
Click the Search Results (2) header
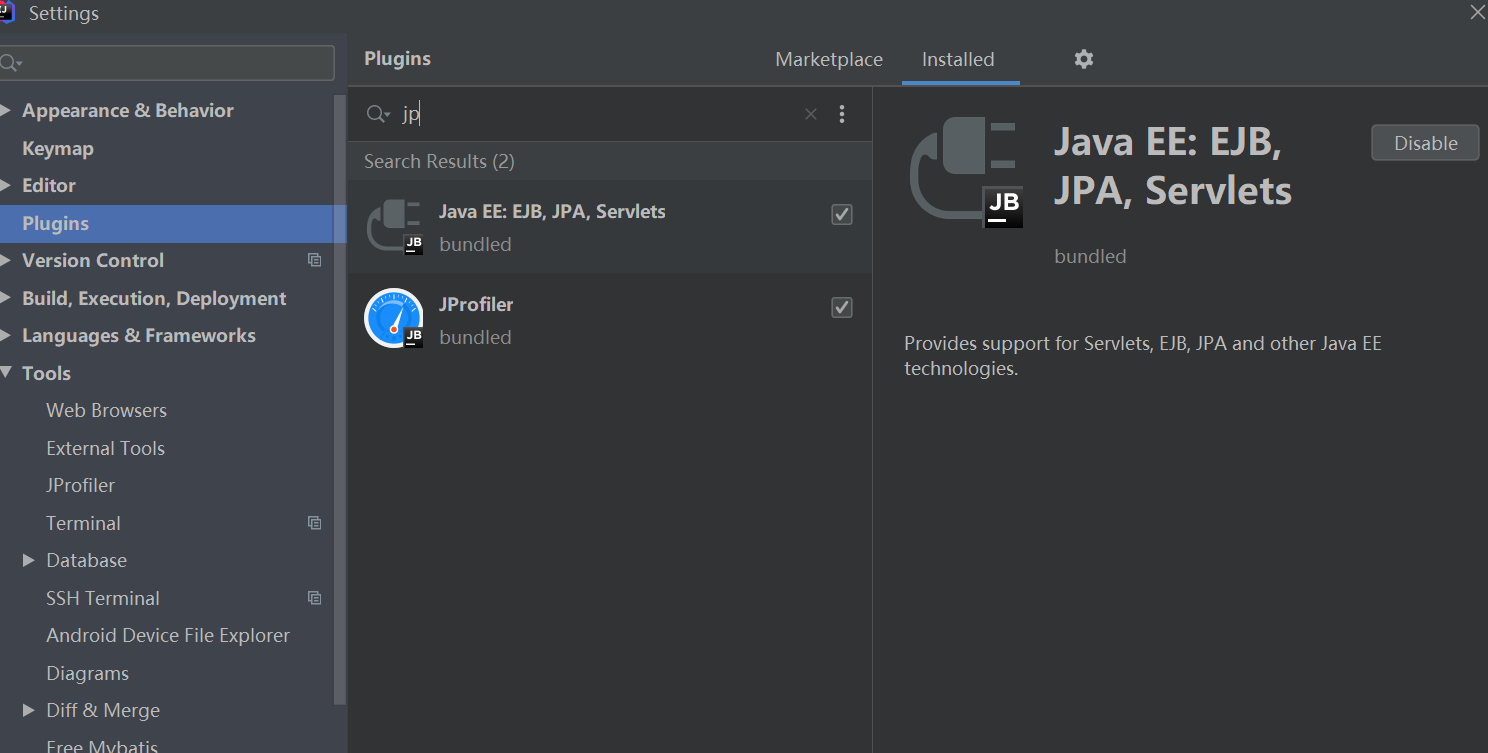point(439,161)
